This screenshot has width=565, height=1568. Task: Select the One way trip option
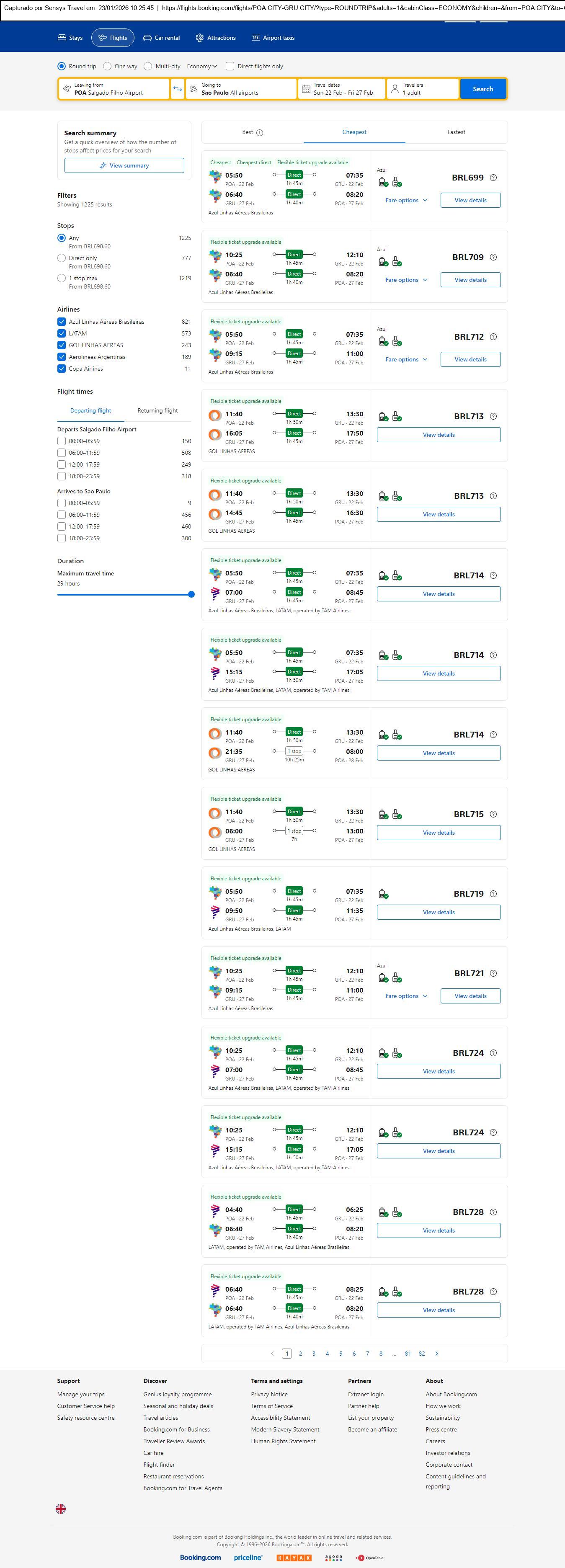pos(107,66)
